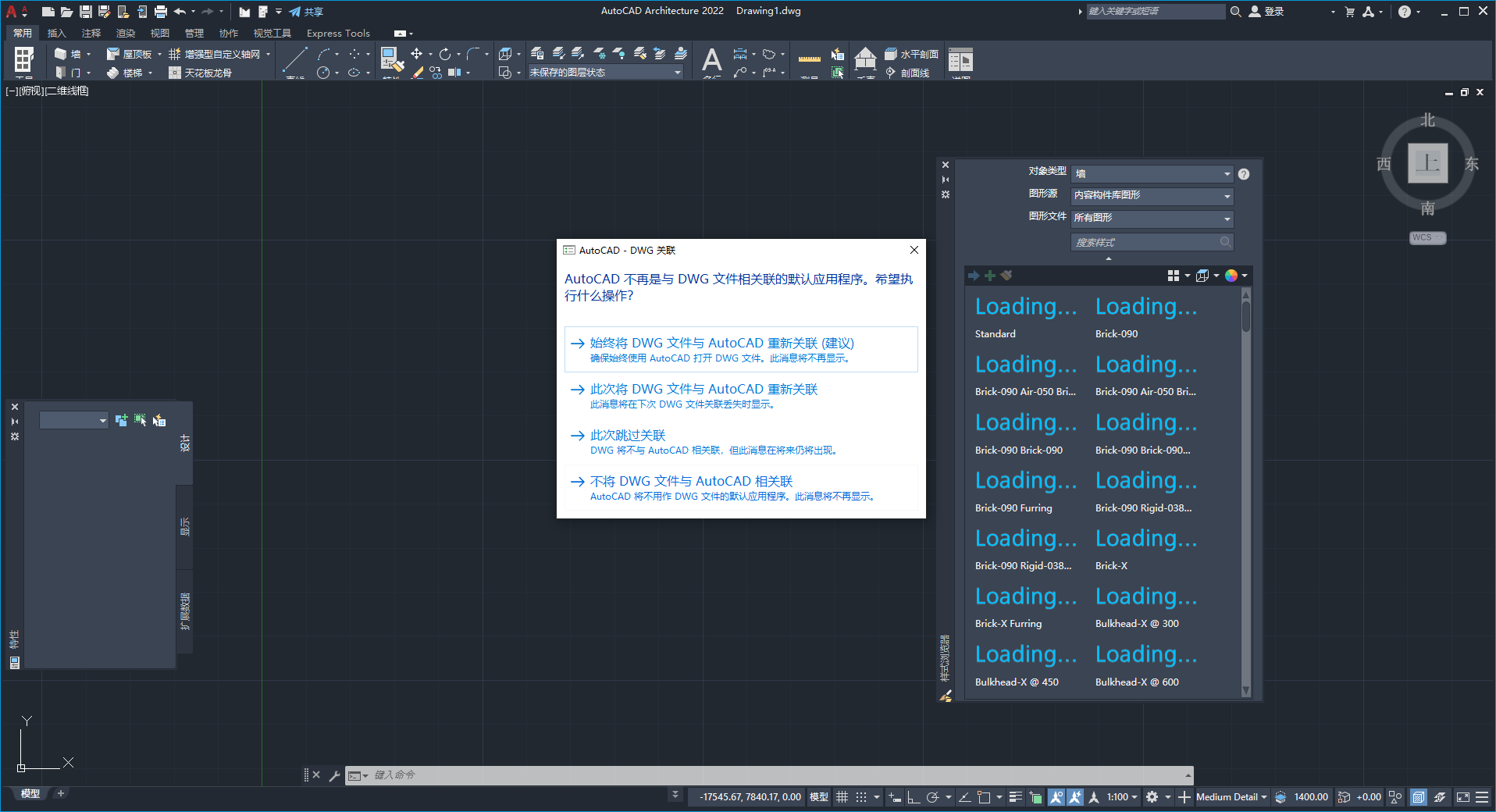Click the settings gear icon on status bar
Screen dimensions: 1496x812
(1152, 797)
